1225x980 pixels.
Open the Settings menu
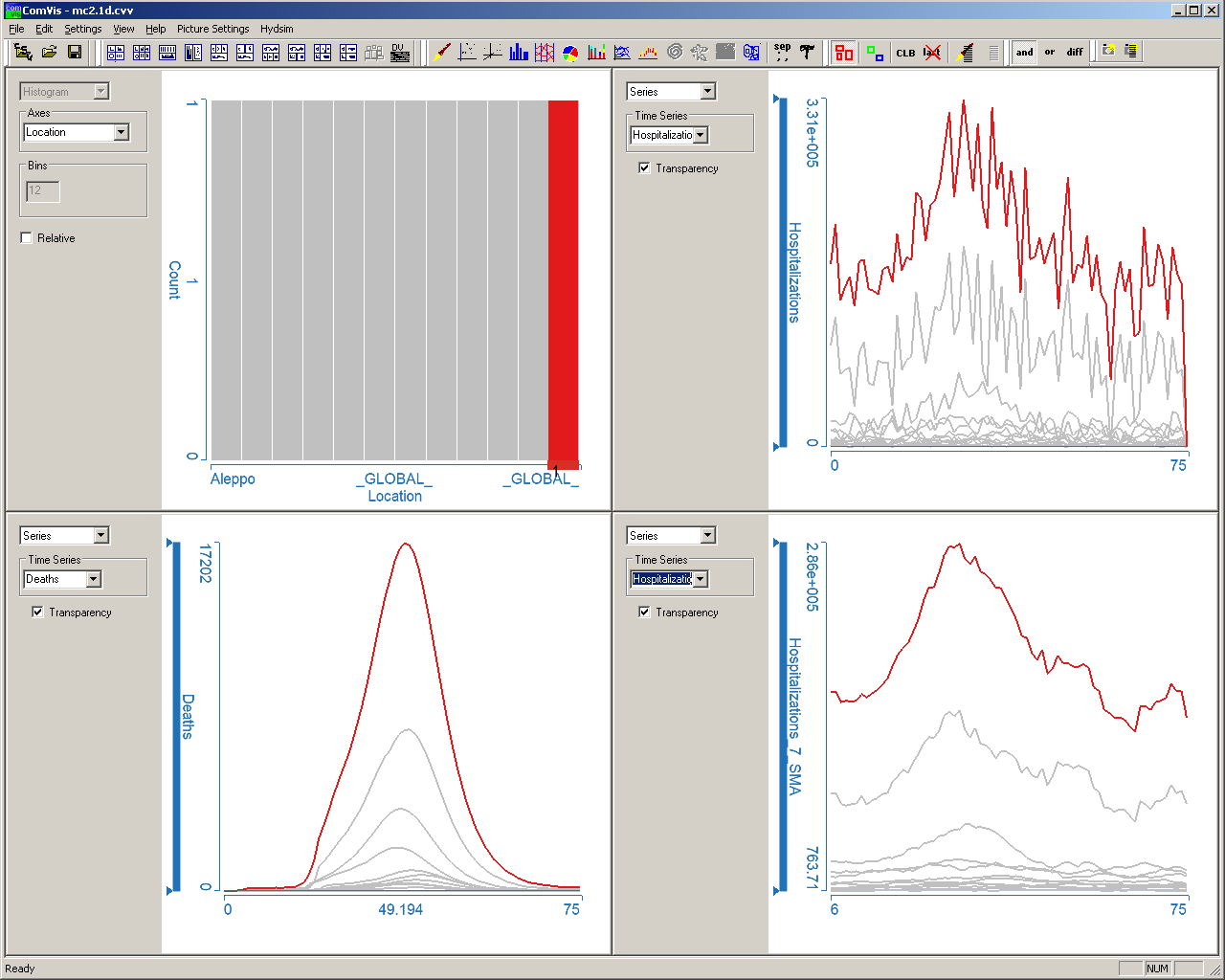pyautogui.click(x=83, y=29)
